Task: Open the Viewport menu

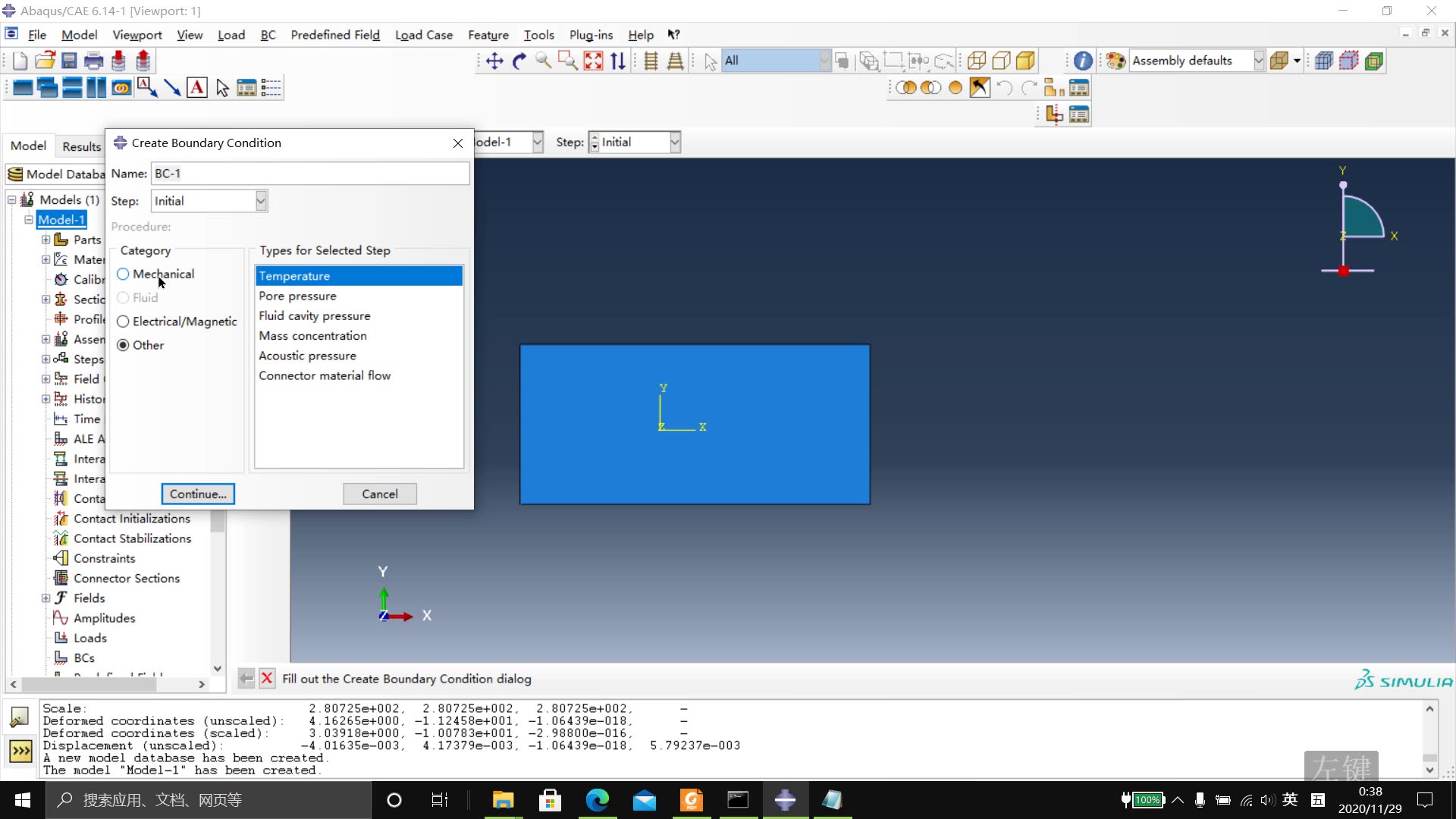Action: tap(137, 35)
